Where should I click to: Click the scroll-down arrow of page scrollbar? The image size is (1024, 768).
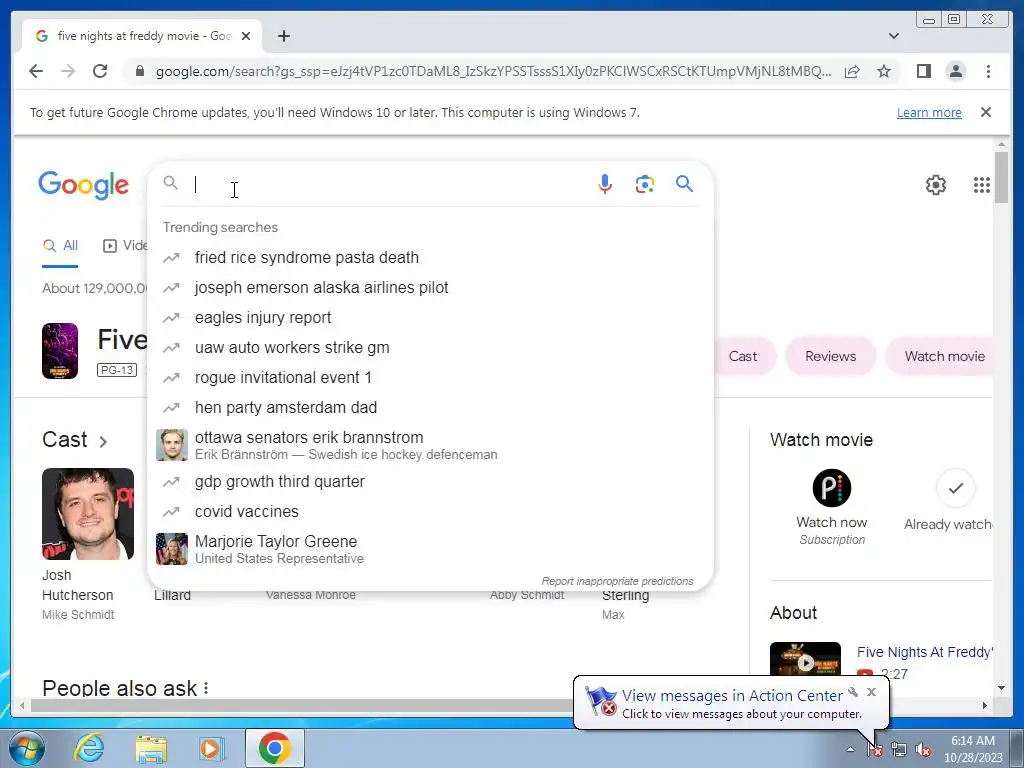(x=1001, y=688)
